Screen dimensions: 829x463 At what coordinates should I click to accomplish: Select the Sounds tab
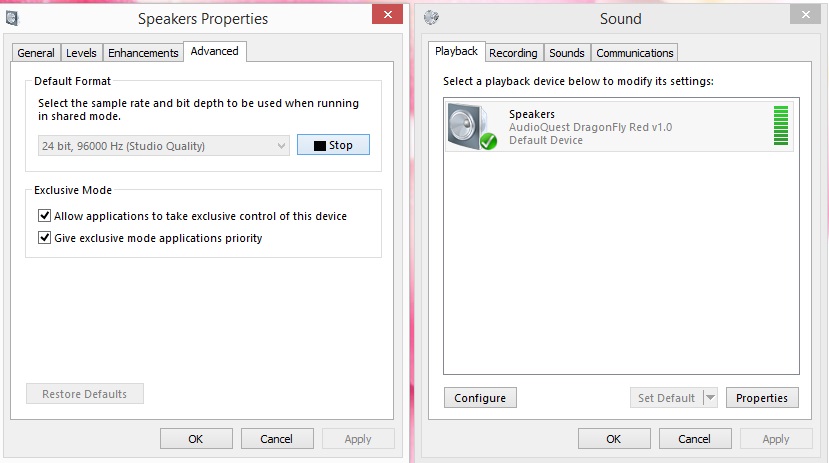tap(567, 53)
